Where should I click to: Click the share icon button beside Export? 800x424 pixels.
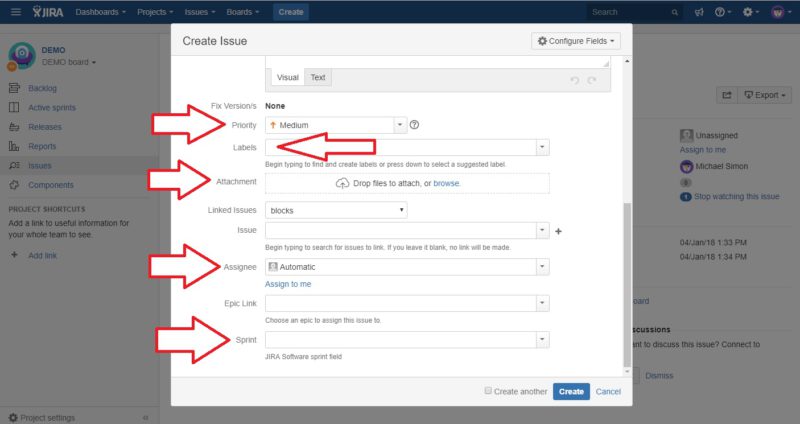(x=727, y=95)
